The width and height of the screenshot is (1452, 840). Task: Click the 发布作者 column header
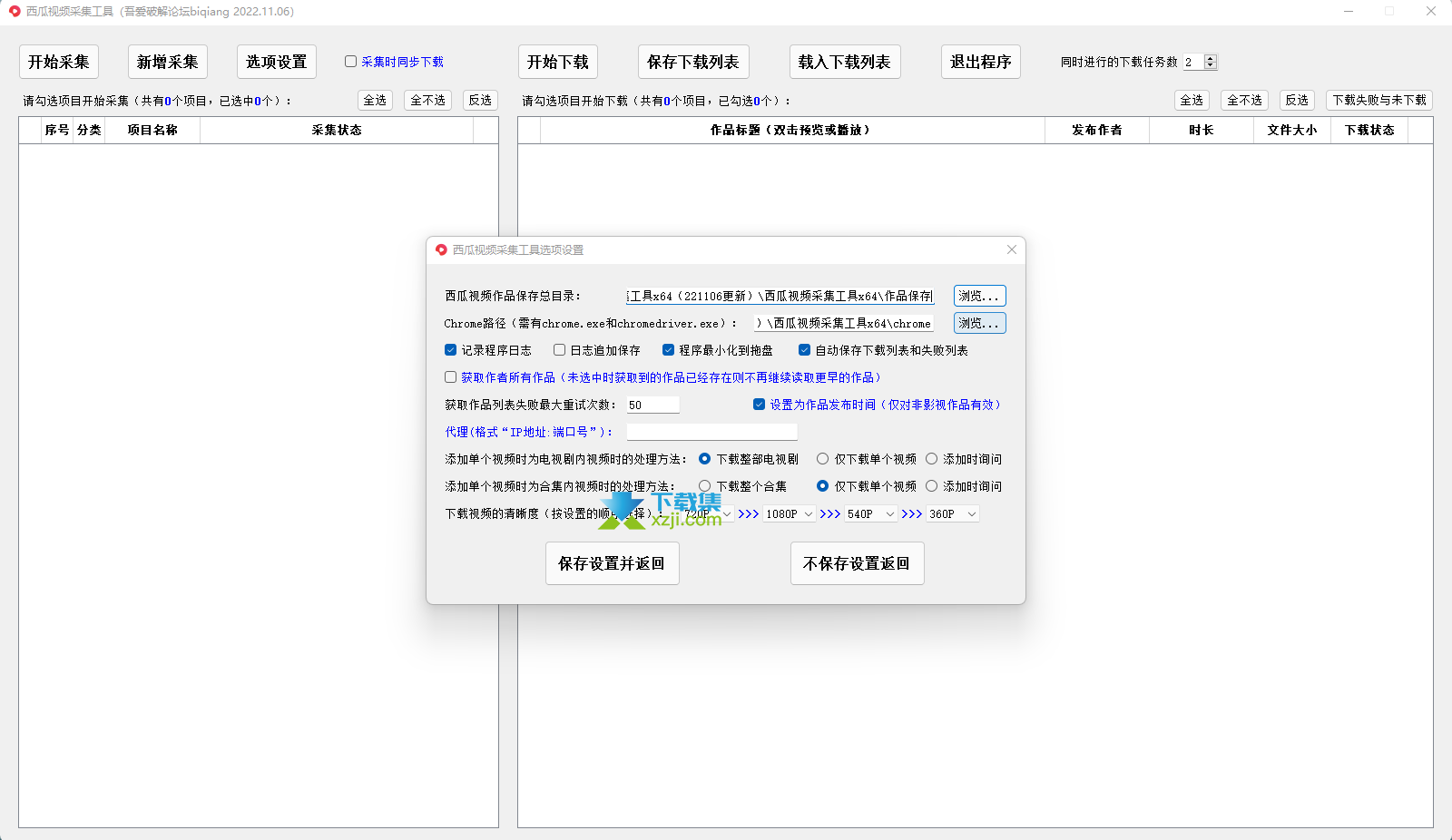(x=1097, y=130)
